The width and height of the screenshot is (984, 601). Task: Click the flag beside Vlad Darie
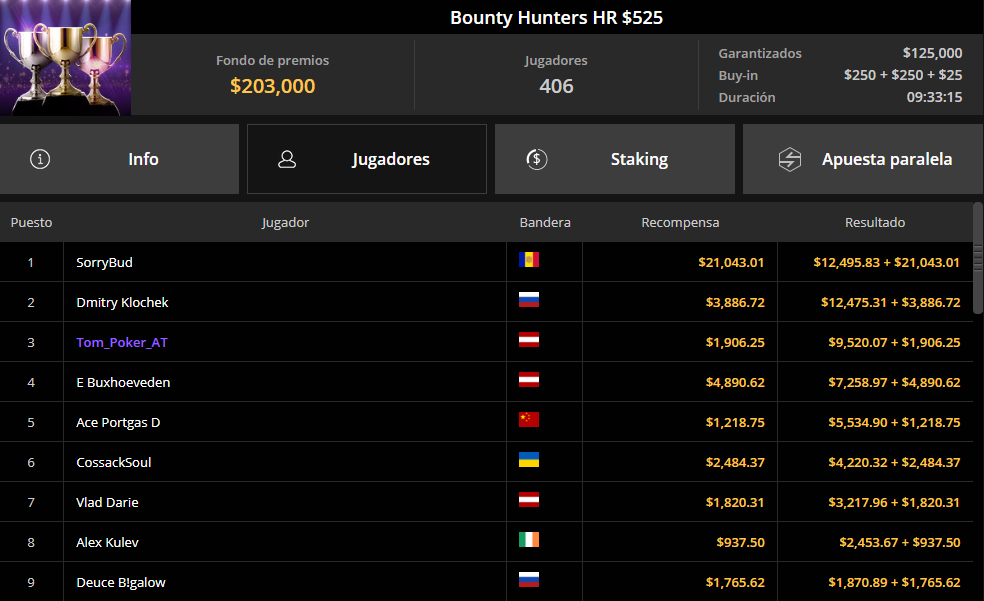529,500
